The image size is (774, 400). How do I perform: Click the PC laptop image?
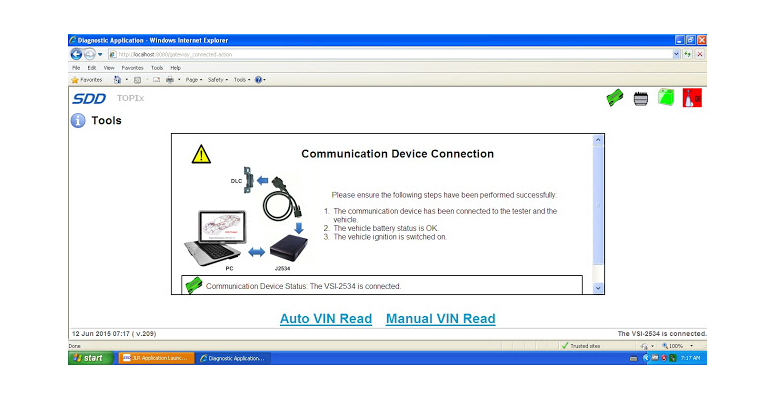[x=215, y=237]
